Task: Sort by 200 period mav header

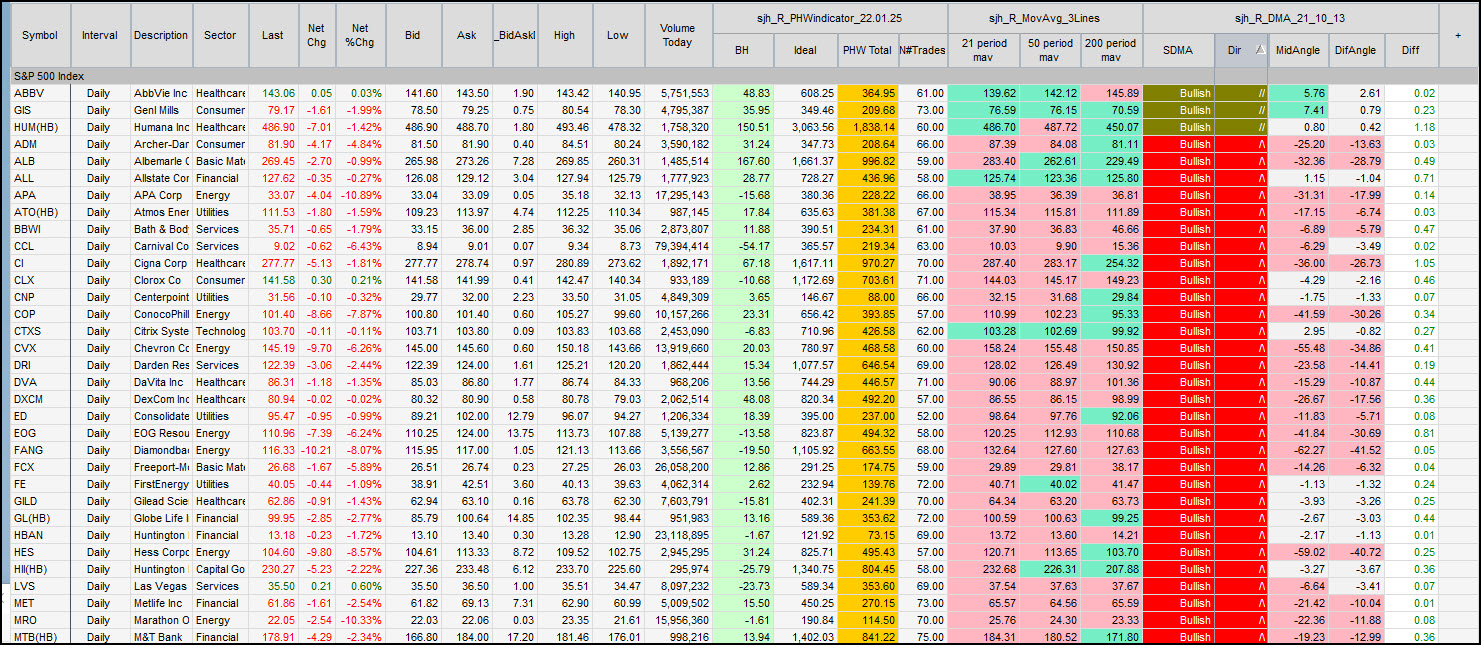Action: 1110,49
